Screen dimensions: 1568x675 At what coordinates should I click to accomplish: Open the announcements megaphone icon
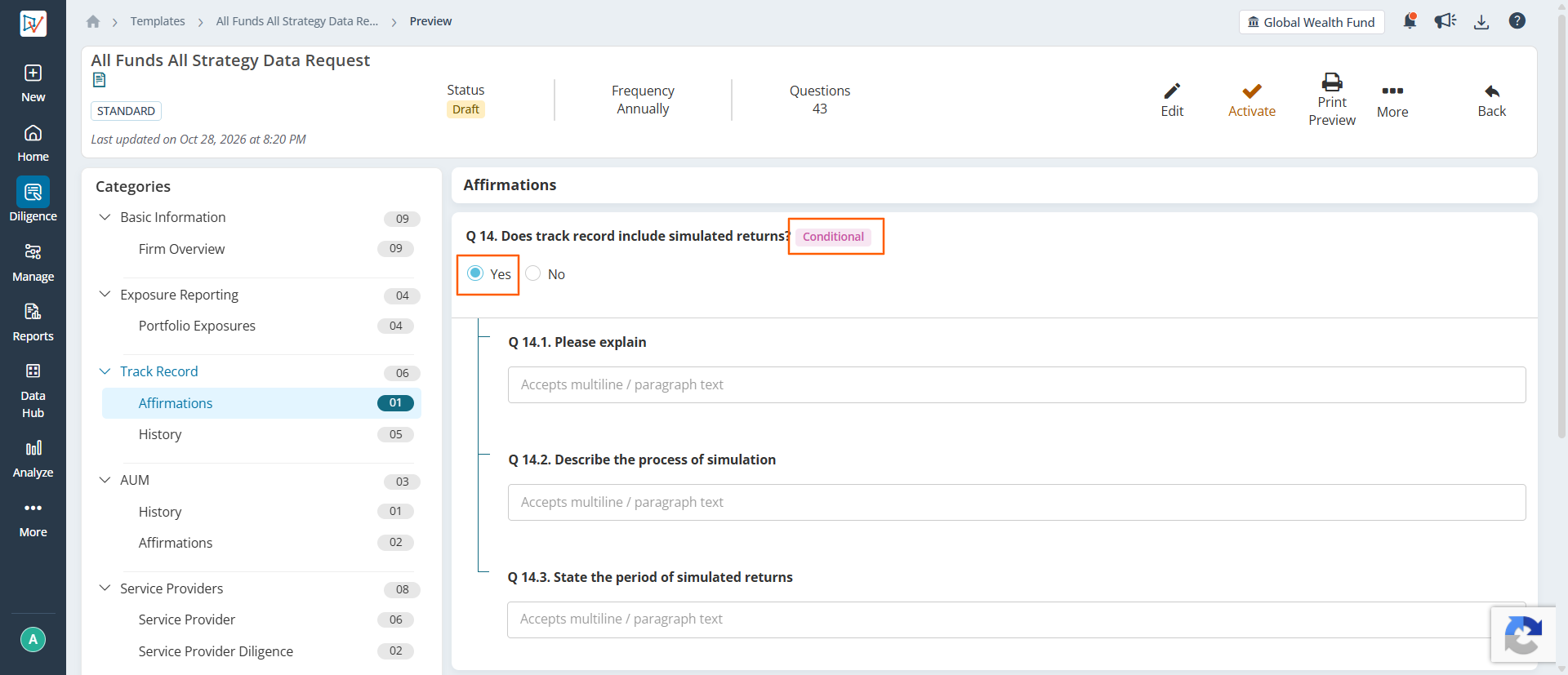point(1445,21)
